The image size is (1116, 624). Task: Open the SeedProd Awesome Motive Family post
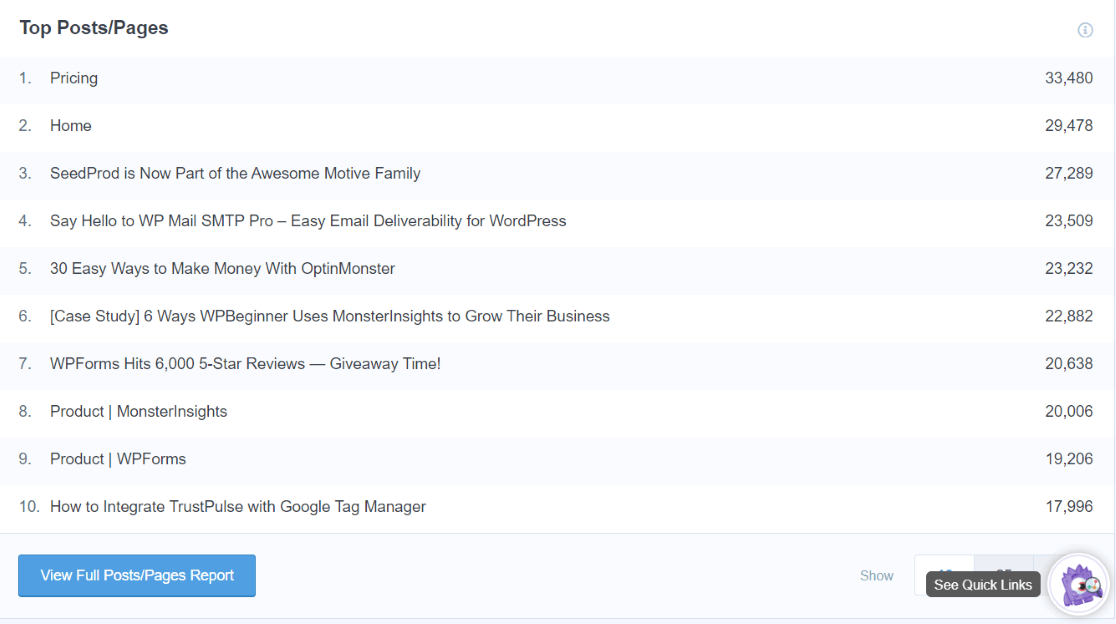pyautogui.click(x=235, y=174)
